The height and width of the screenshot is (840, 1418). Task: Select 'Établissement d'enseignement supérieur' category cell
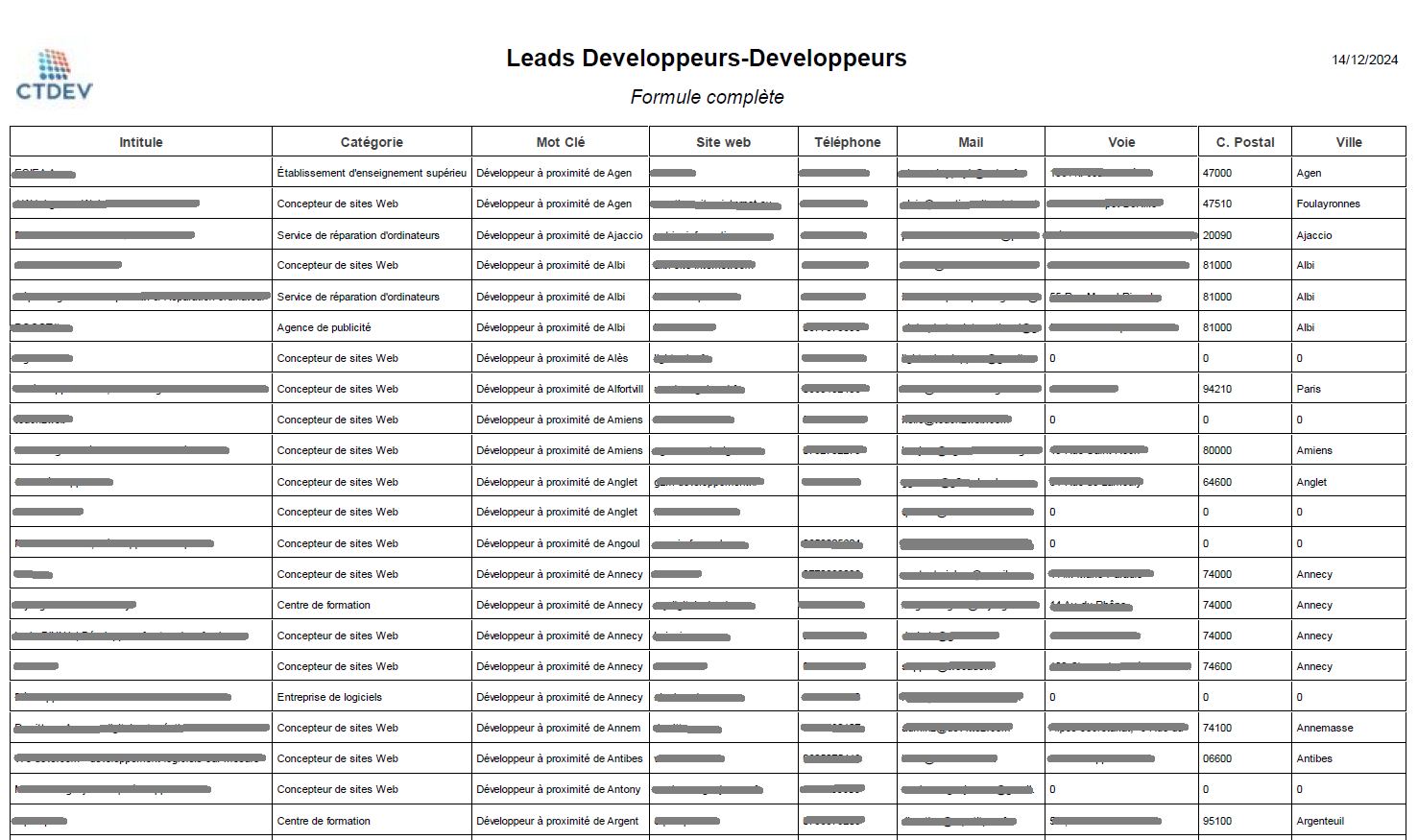(372, 173)
